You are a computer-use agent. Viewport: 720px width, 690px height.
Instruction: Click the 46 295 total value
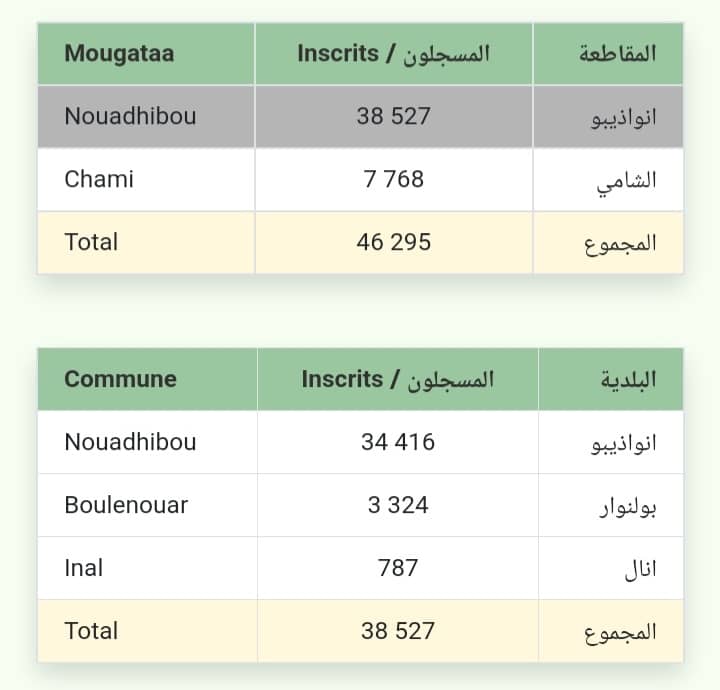click(394, 242)
